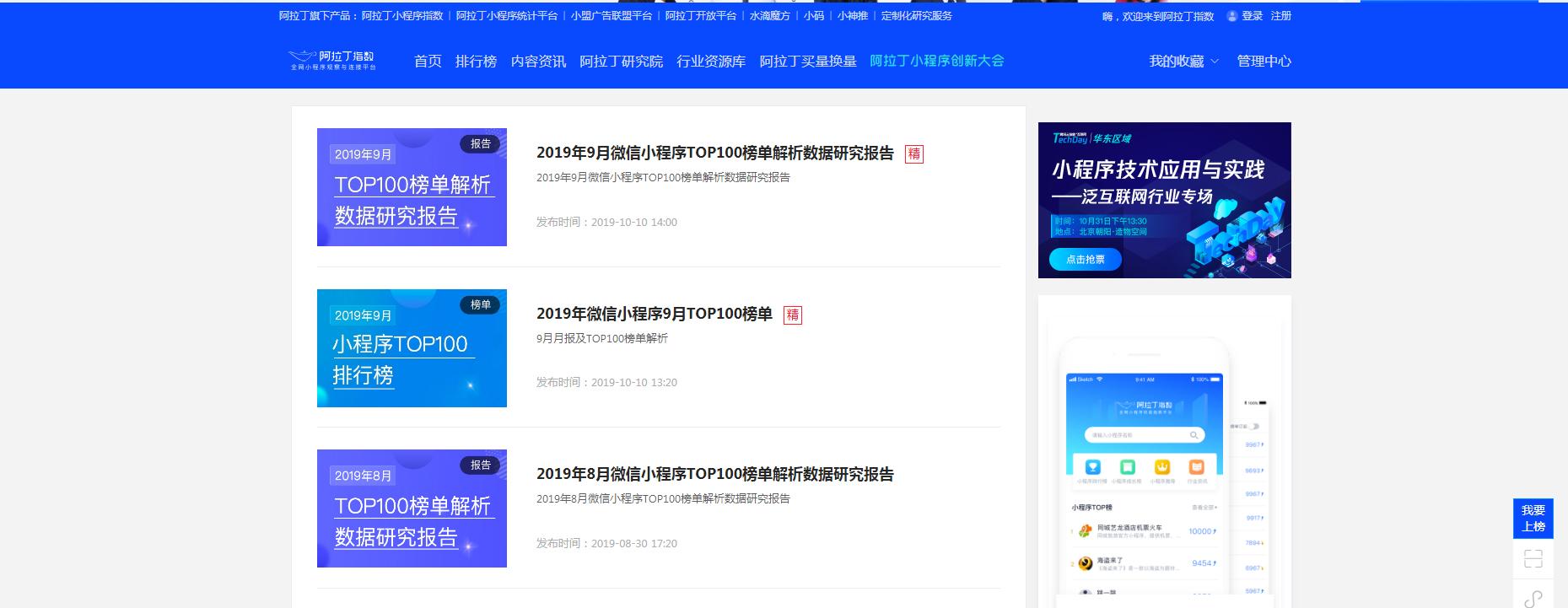Open 阿拉丁小程序指数 product link
1568x608 pixels.
[402, 16]
